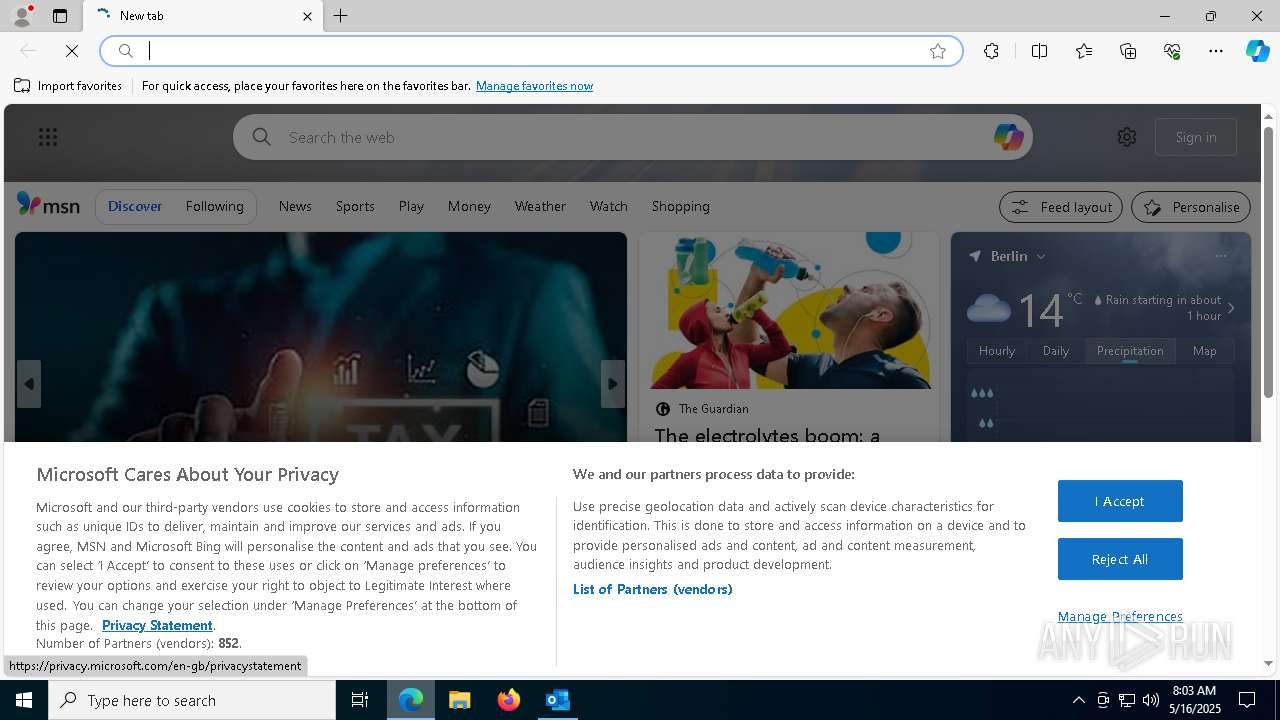Open Settings and more ellipsis menu
Screen dimensions: 1280x720
[x=1216, y=51]
